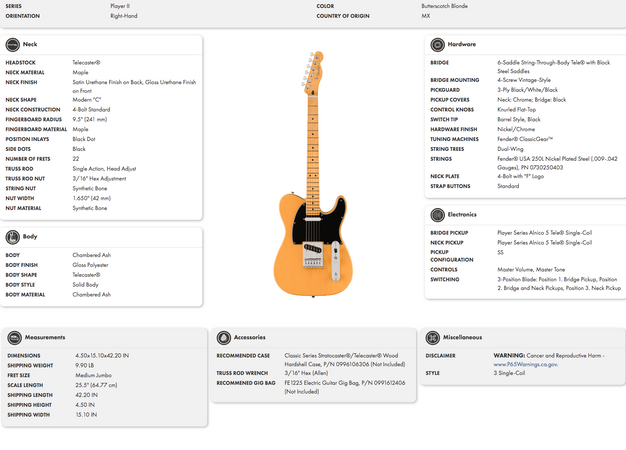Select the Body section heading

[x=30, y=236]
